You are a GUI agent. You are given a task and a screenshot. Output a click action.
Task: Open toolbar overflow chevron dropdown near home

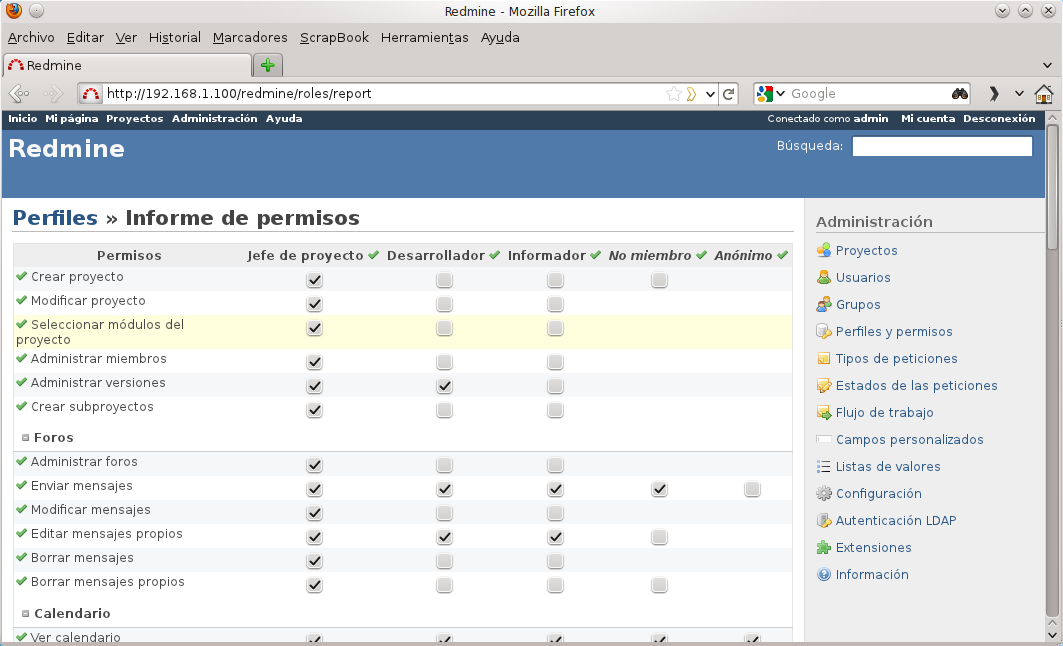(1019, 94)
